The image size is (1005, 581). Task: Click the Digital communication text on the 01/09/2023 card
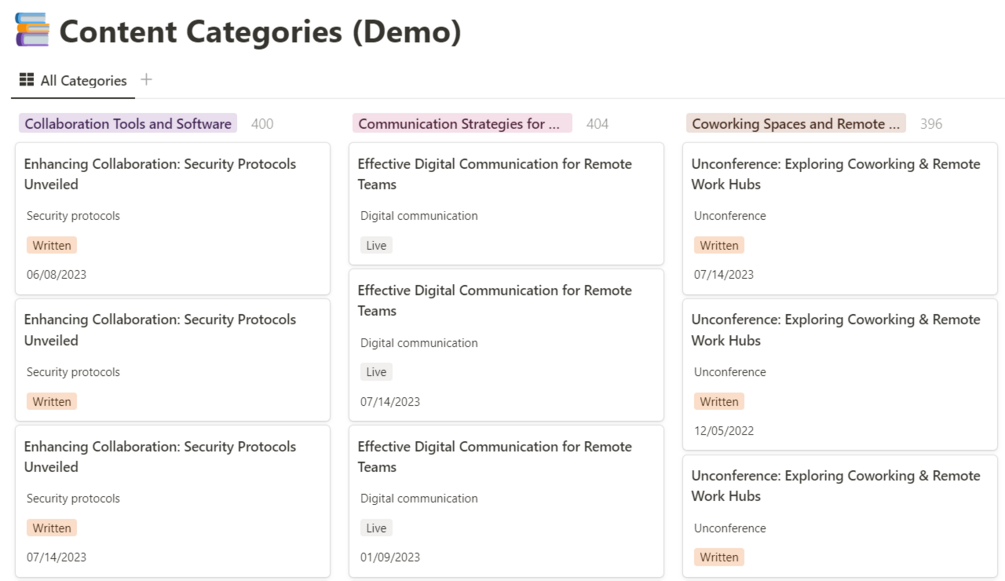click(419, 498)
